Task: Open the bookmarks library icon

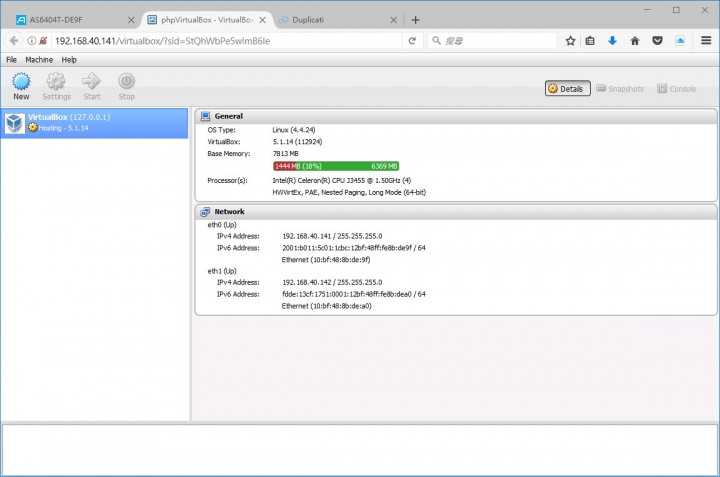Action: (x=590, y=41)
